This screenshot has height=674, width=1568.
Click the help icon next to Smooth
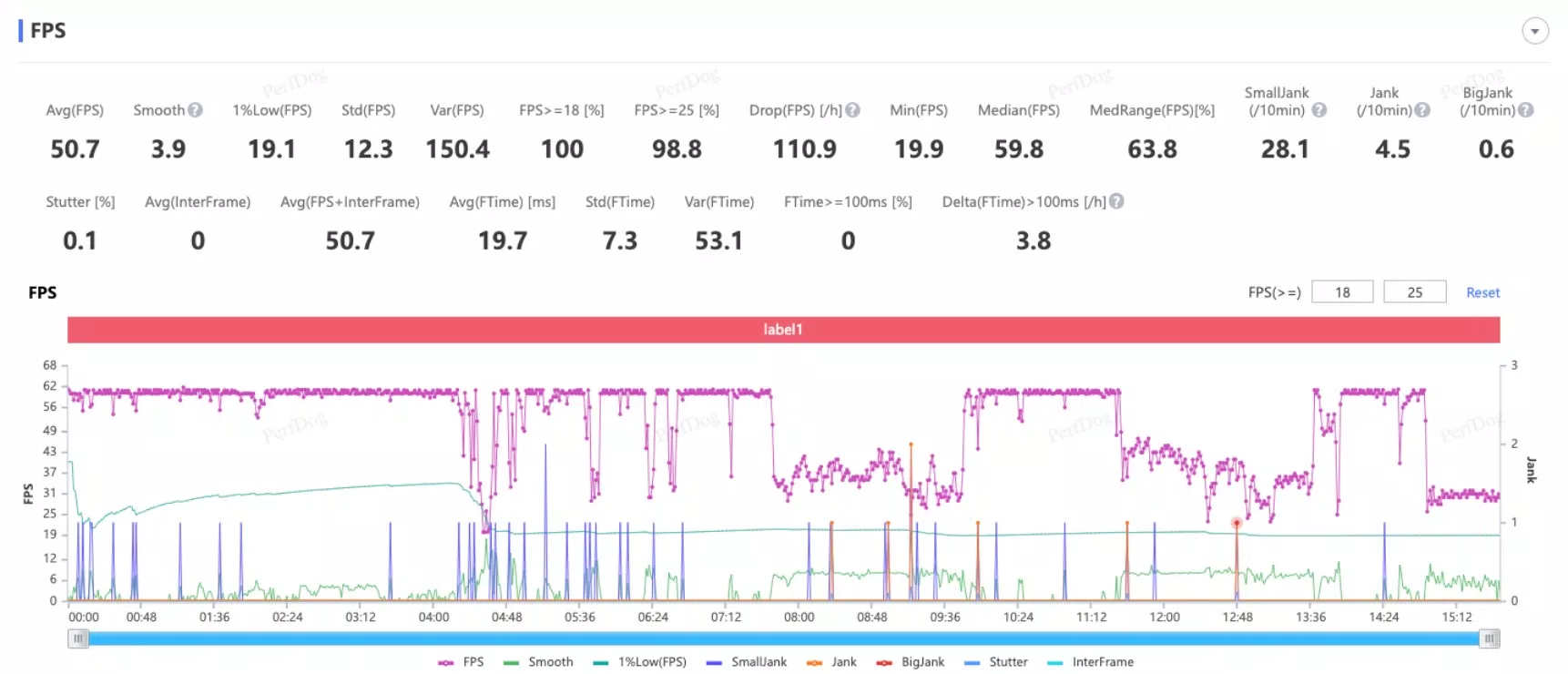195,110
